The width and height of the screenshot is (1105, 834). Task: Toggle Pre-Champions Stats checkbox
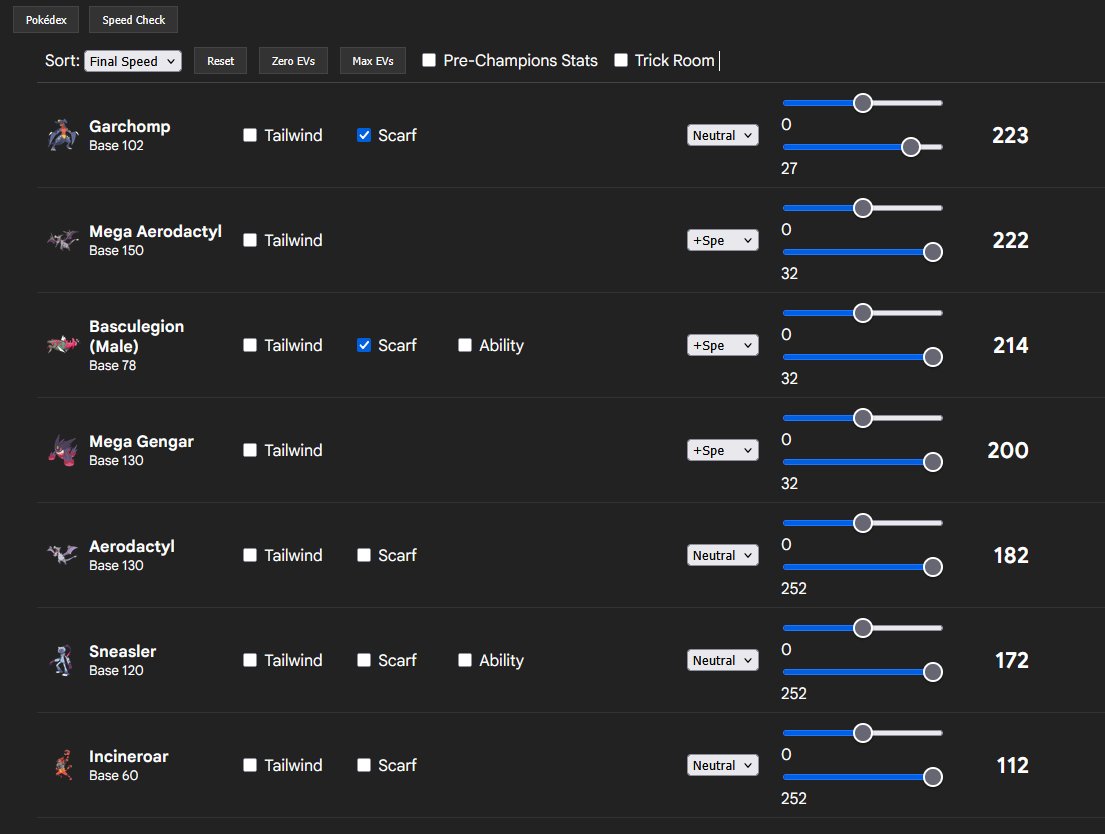coord(428,60)
